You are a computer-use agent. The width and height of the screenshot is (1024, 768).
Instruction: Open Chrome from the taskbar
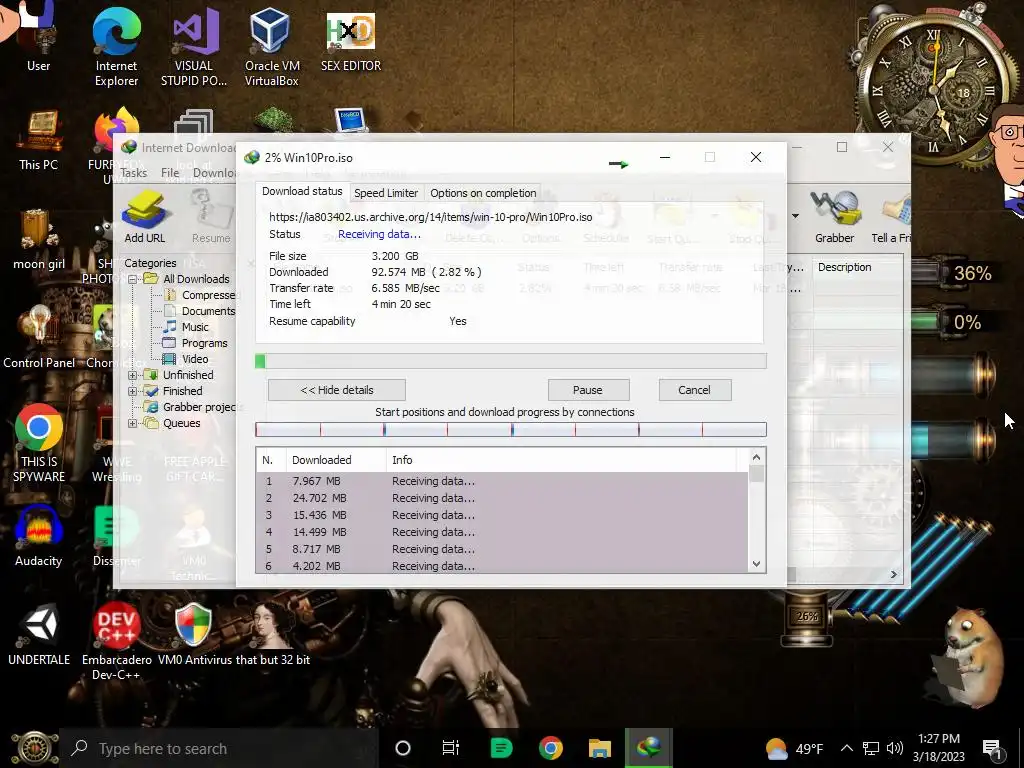coord(551,748)
